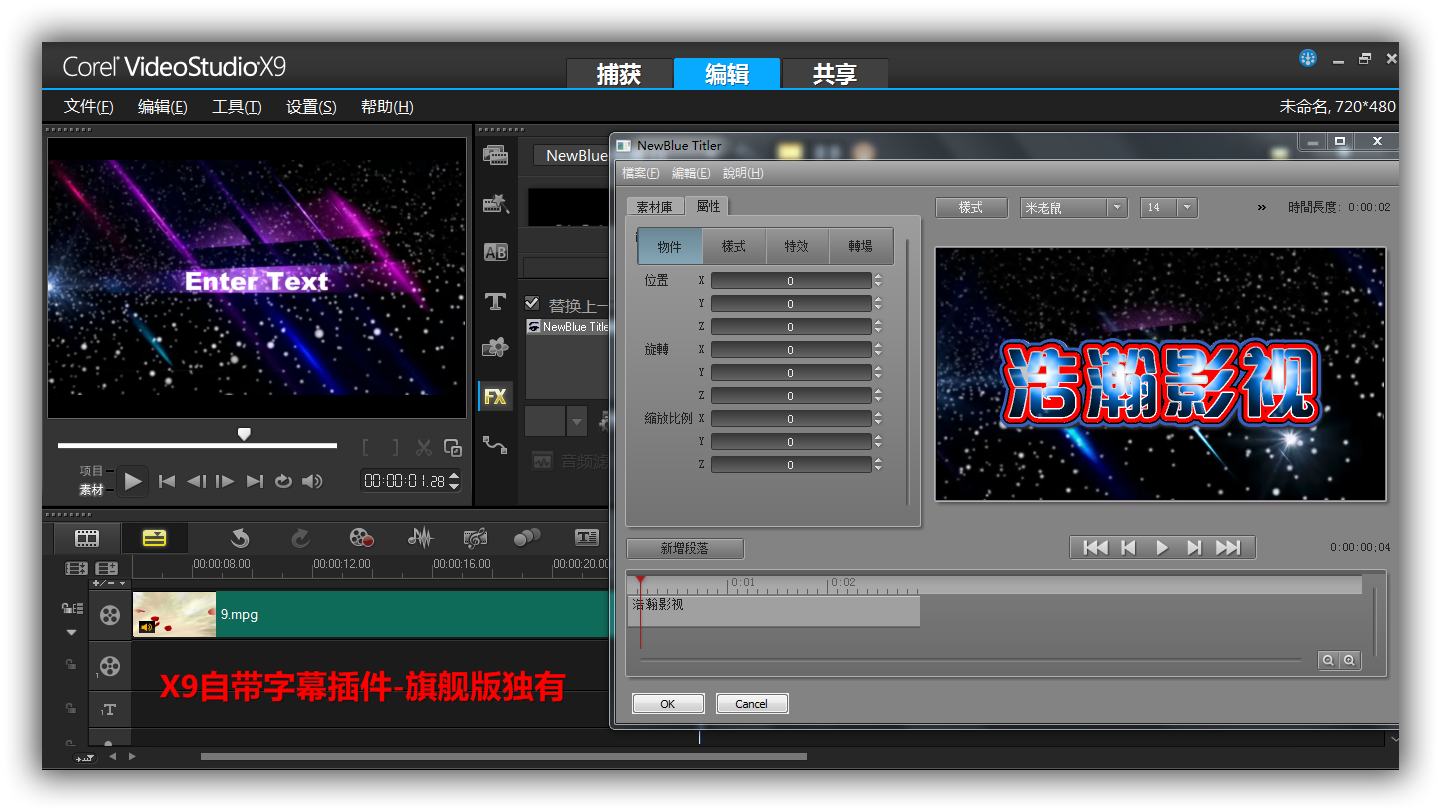
Task: Open the font size 14 dropdown
Action: pyautogui.click(x=1187, y=207)
